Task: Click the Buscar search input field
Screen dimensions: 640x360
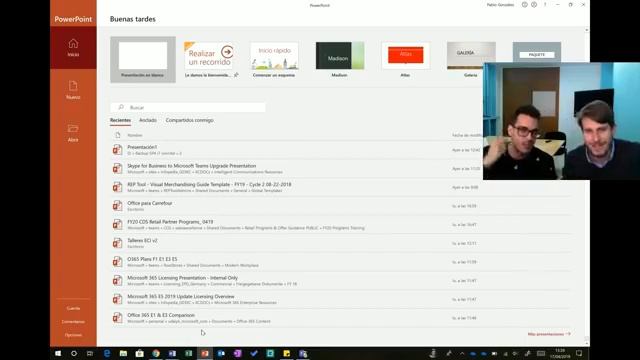Action: click(x=188, y=107)
